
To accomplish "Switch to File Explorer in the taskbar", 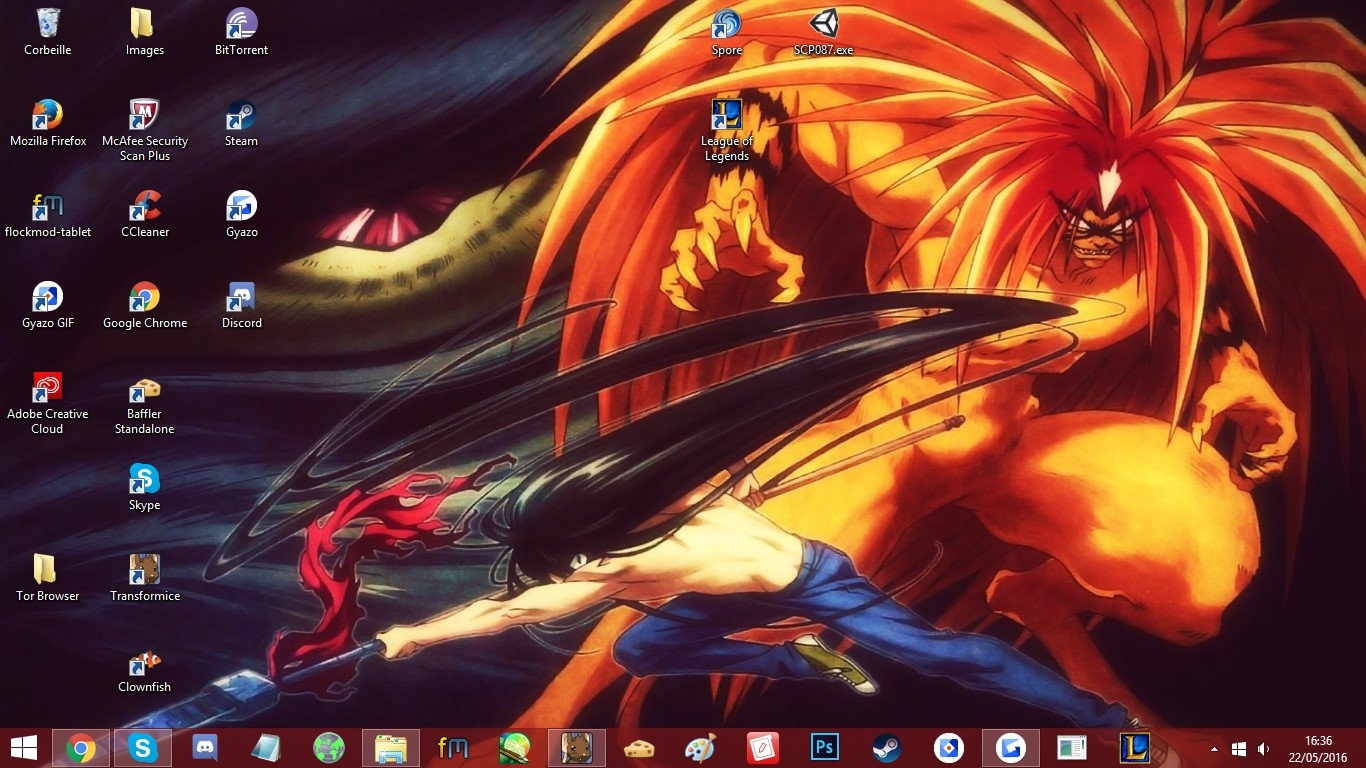I will coord(391,748).
